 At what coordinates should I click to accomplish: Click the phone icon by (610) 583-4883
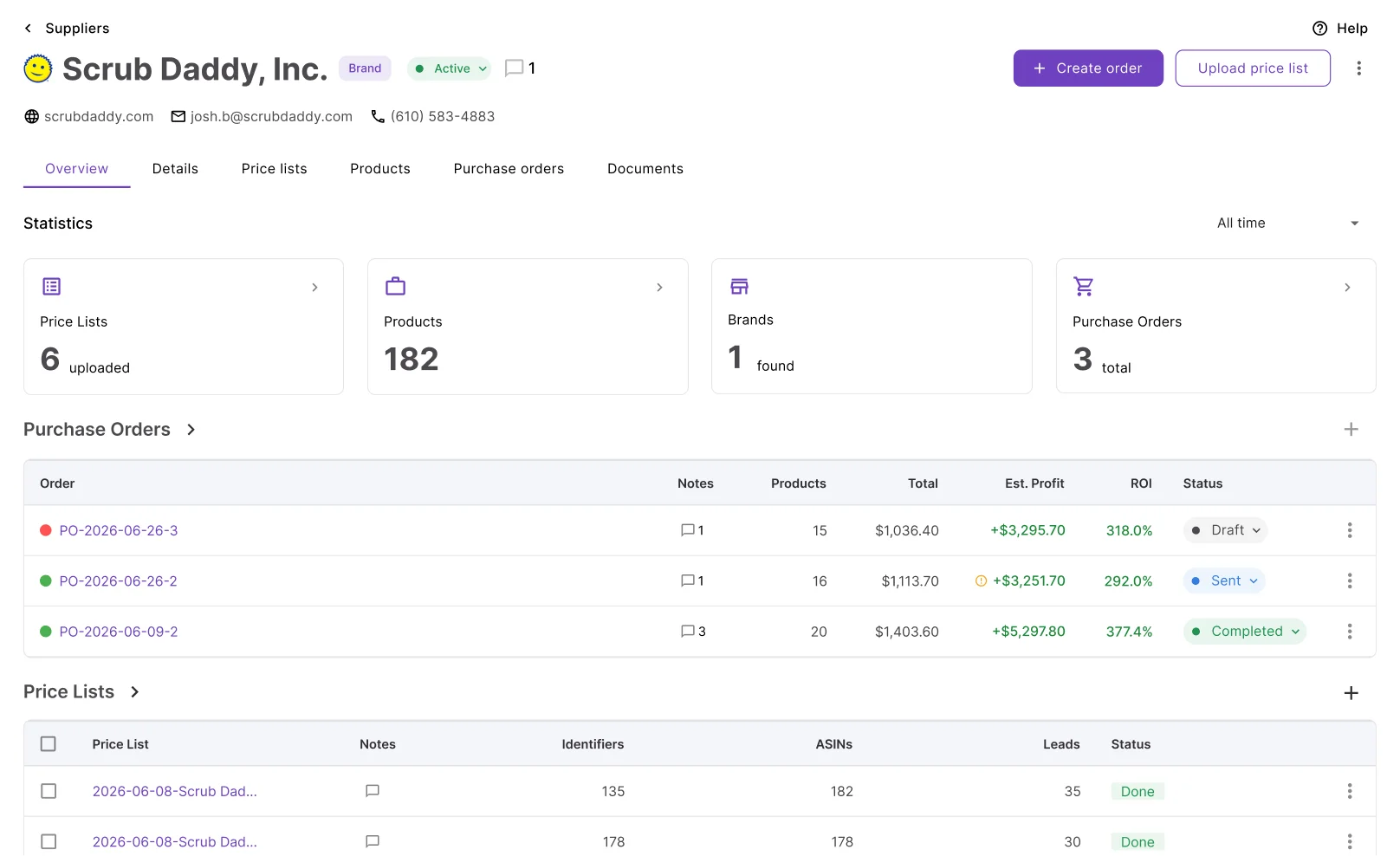click(378, 116)
